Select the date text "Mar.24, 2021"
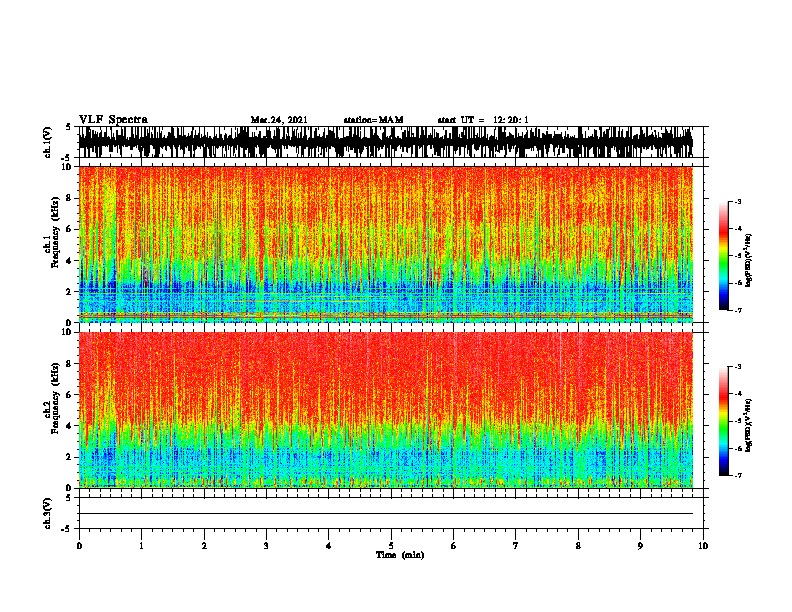This screenshot has height=612, width=792. click(x=279, y=120)
